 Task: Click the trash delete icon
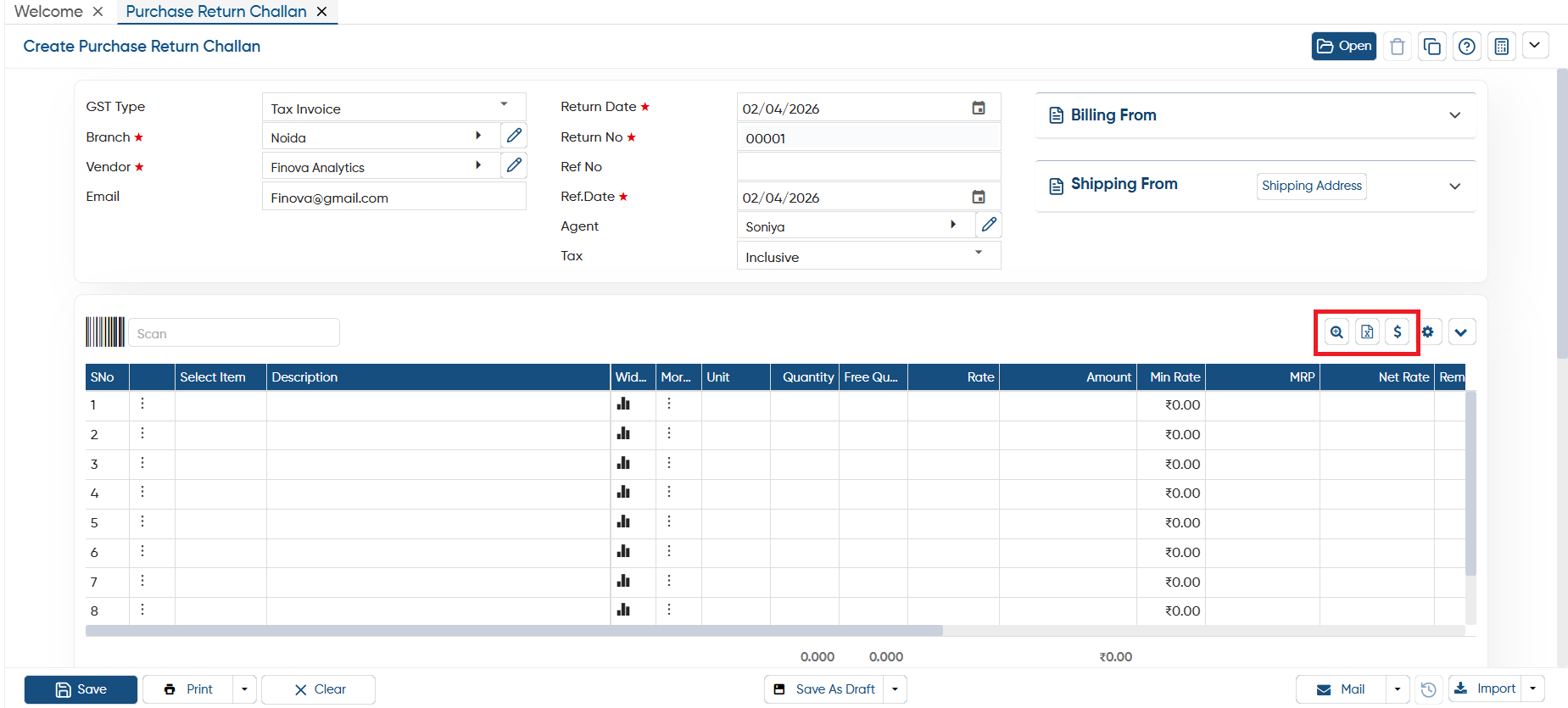tap(1397, 47)
